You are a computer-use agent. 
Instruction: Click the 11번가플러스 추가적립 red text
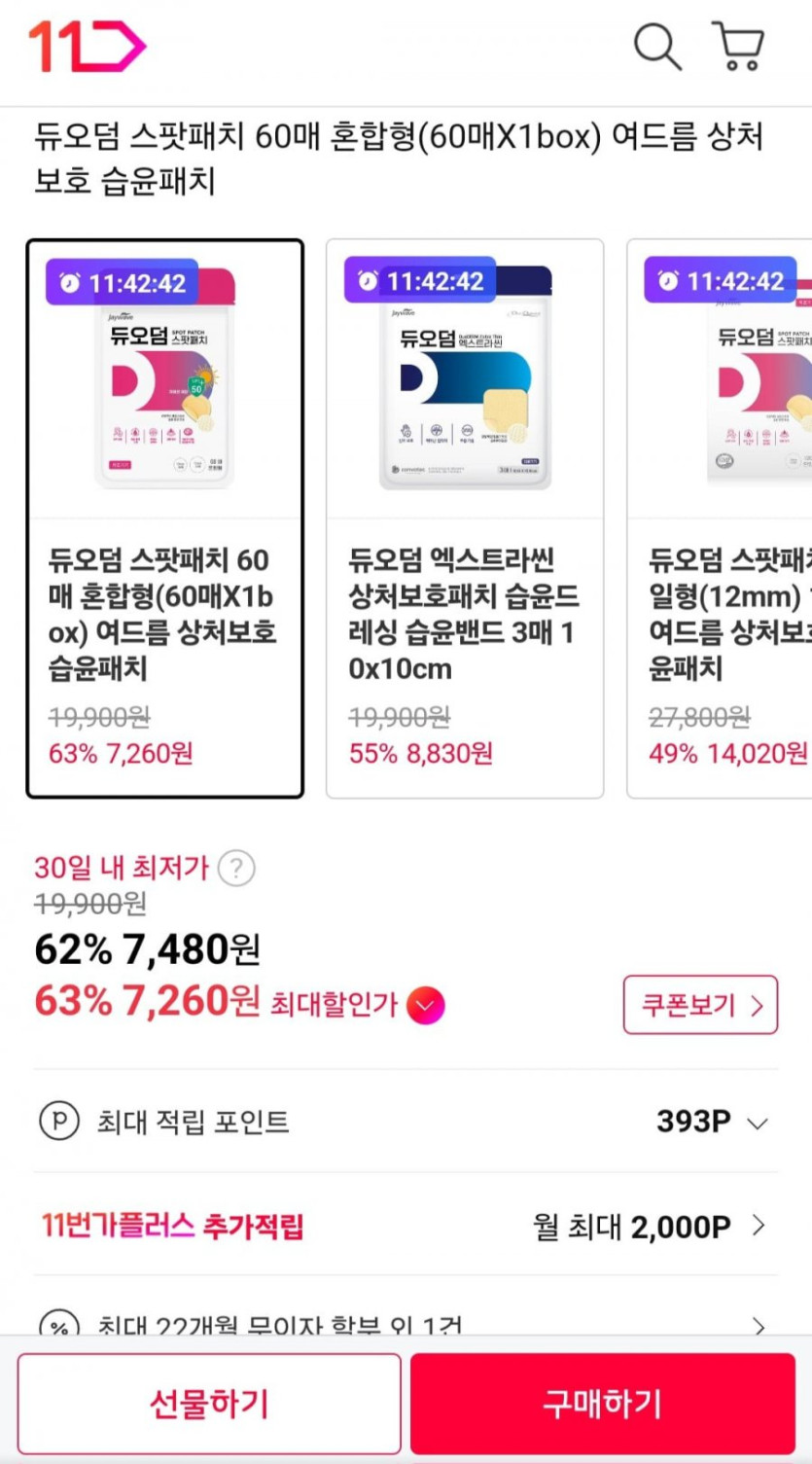click(173, 1226)
